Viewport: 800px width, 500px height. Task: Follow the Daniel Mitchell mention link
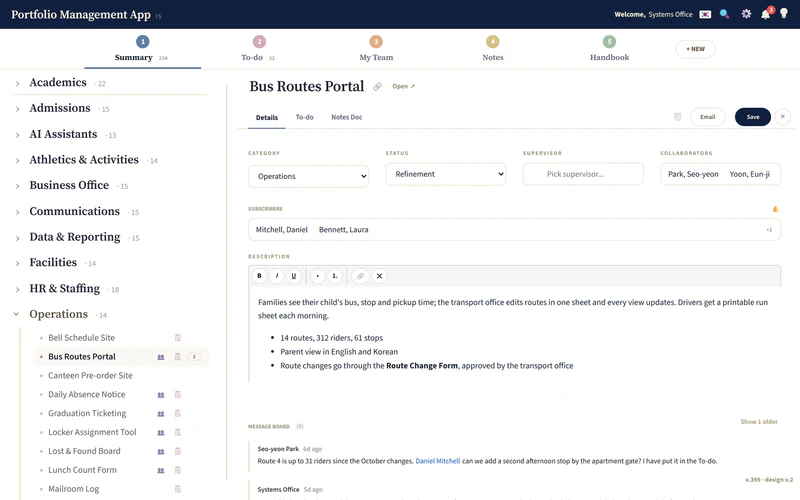[438, 461]
